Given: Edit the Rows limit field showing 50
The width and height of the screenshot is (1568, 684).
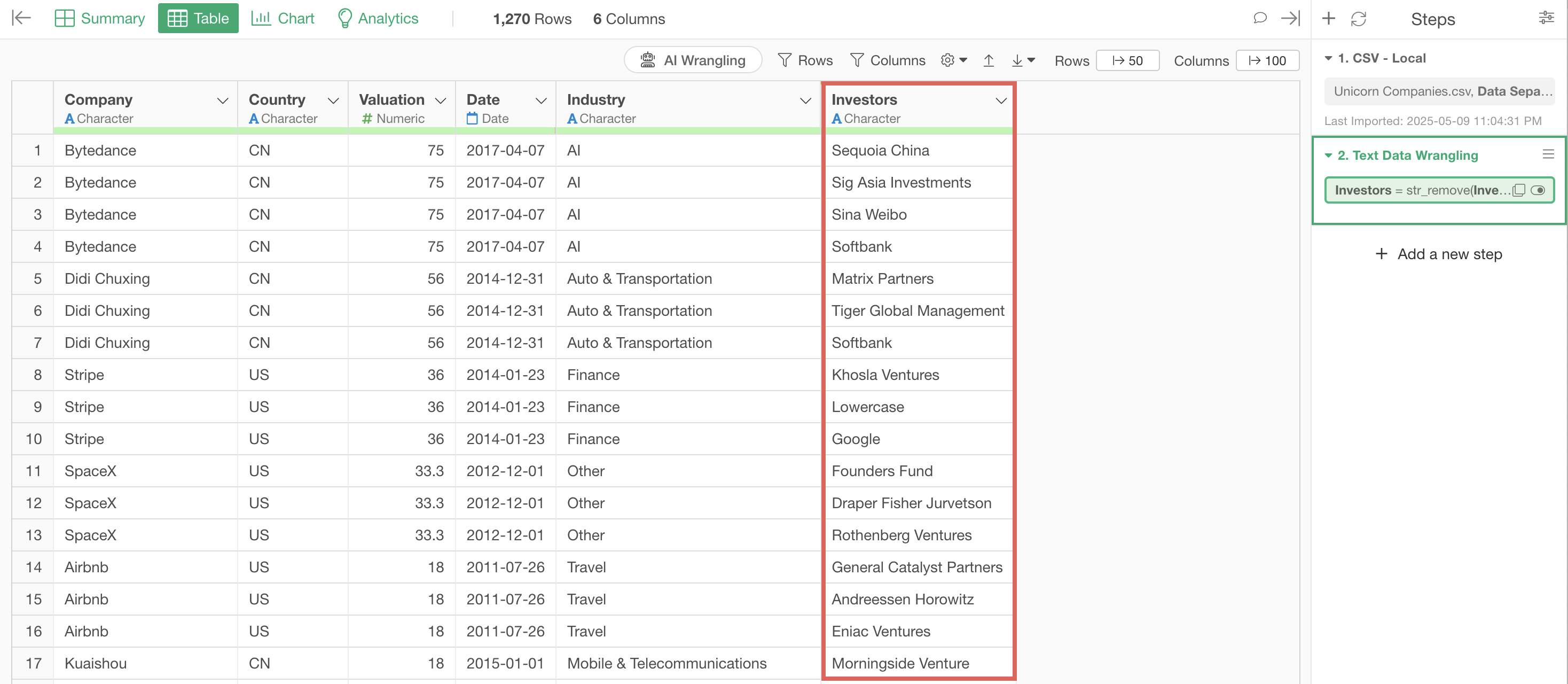Looking at the screenshot, I should pyautogui.click(x=1127, y=60).
